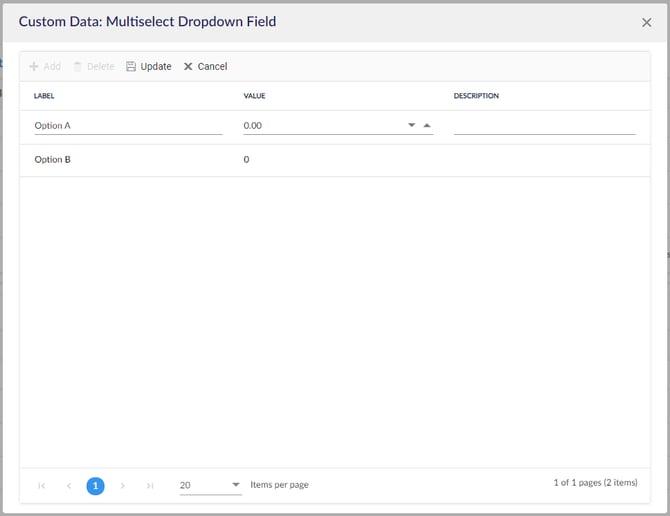Edit the Option A label field
This screenshot has height=516, width=670.
pyautogui.click(x=128, y=126)
